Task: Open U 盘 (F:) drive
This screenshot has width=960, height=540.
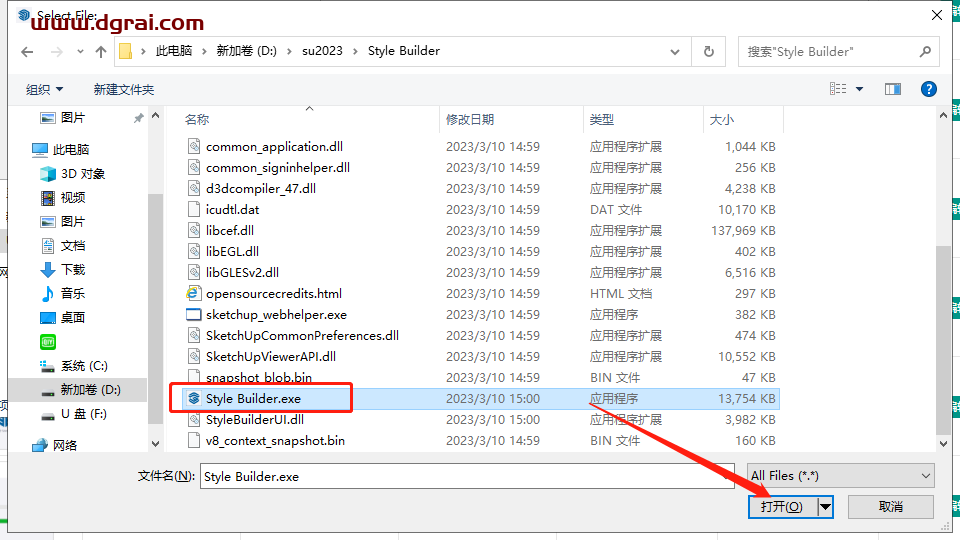Action: [x=83, y=414]
